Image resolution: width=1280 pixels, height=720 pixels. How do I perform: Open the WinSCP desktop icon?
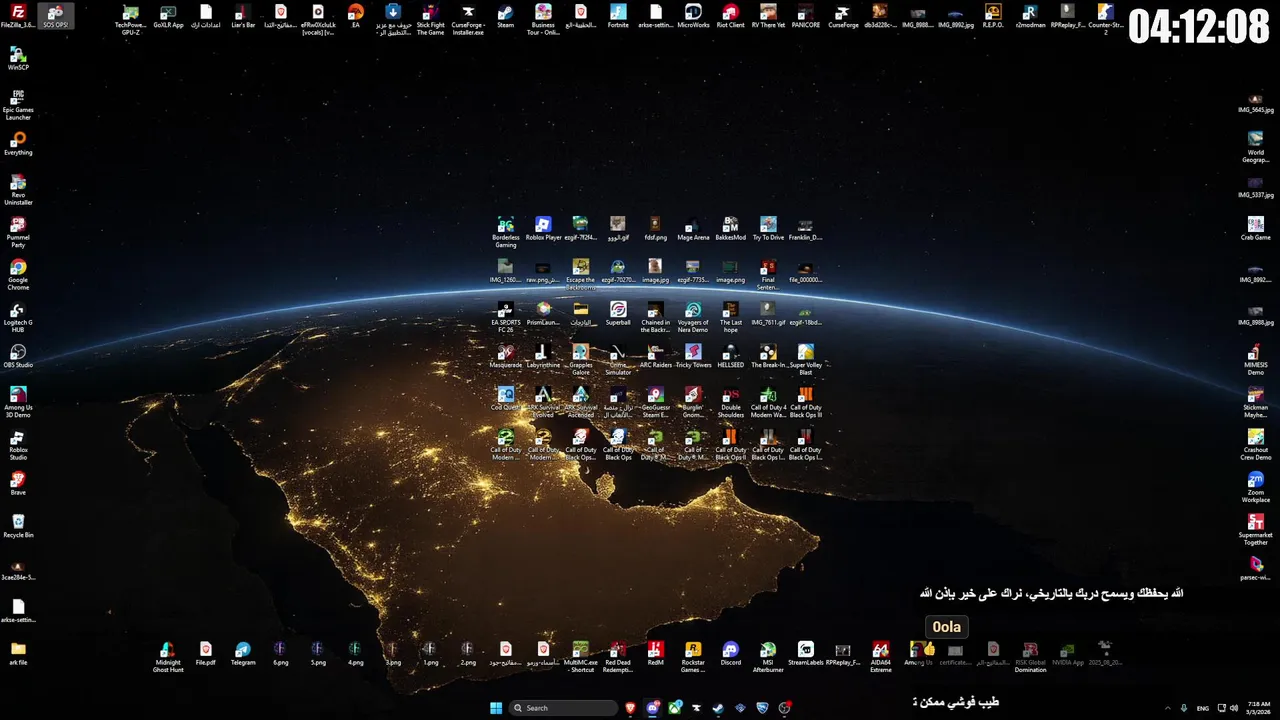[18, 58]
